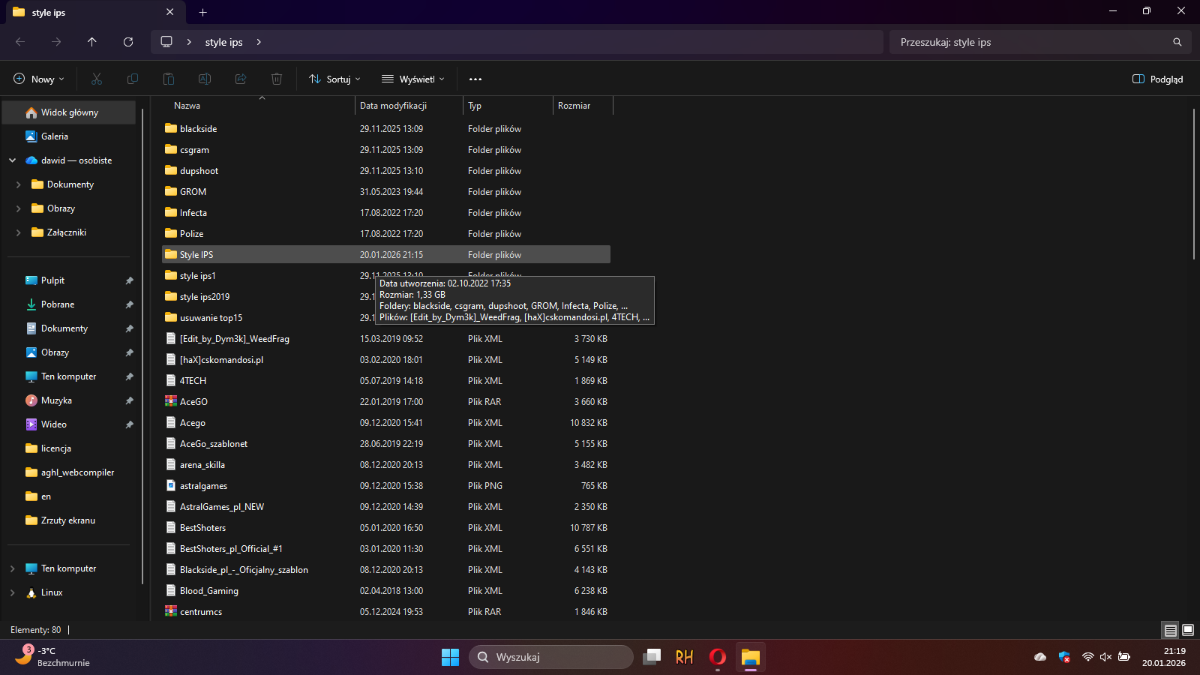Click the Nowy new item button
Screen dimensions: 1200x675
tap(38, 79)
